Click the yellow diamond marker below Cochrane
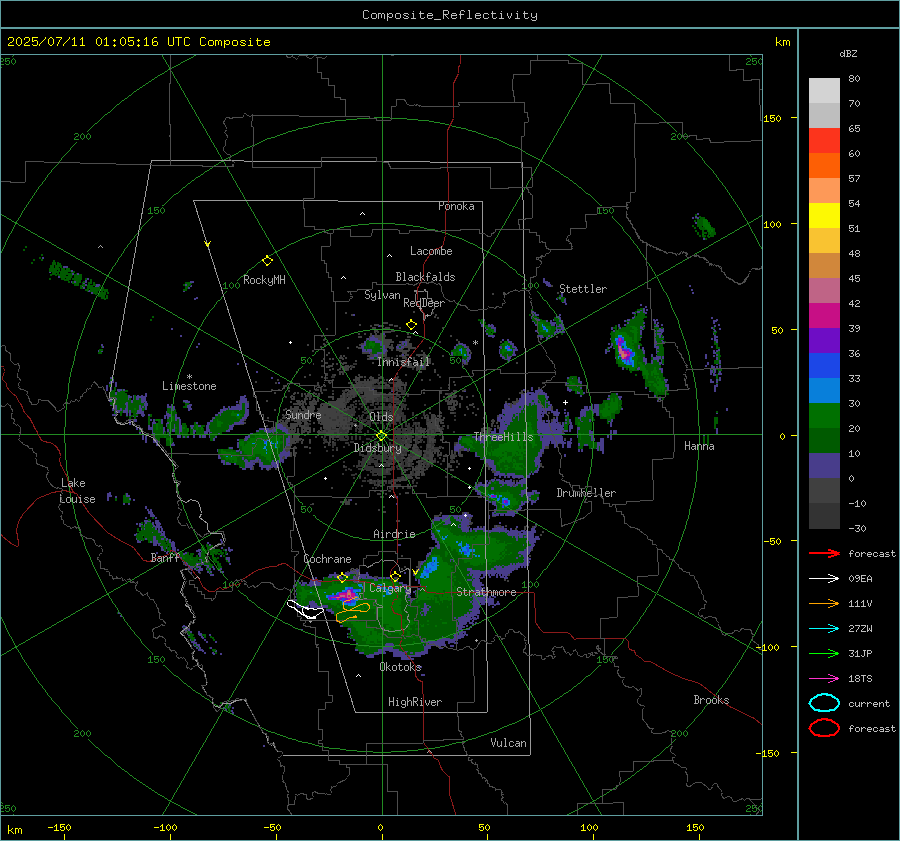 click(342, 577)
